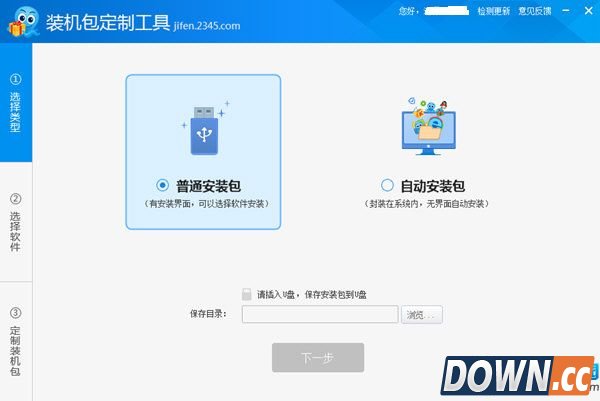Click the username next to 您好
Screen dimensions: 600x401
pyautogui.click(x=444, y=11)
